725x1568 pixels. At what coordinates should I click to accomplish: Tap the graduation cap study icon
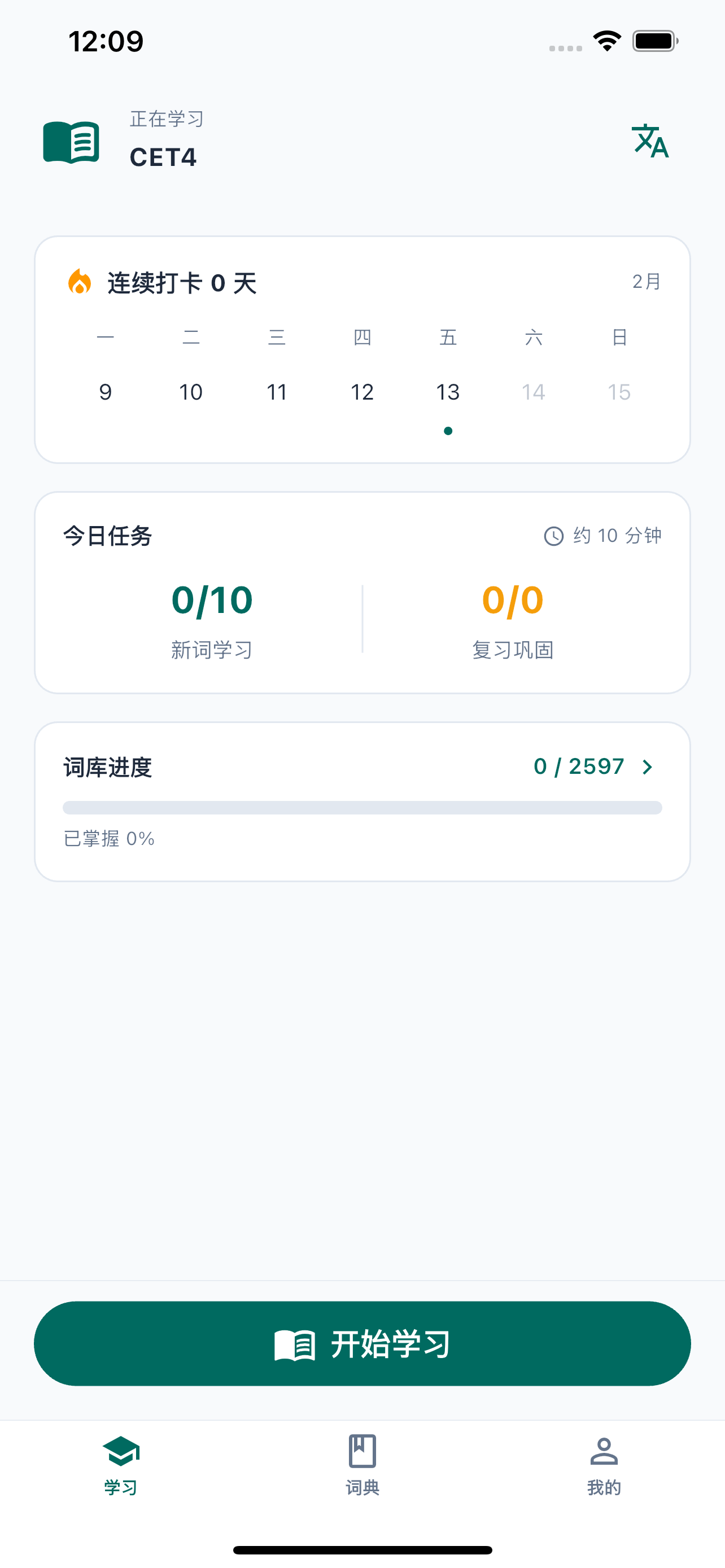120,1451
